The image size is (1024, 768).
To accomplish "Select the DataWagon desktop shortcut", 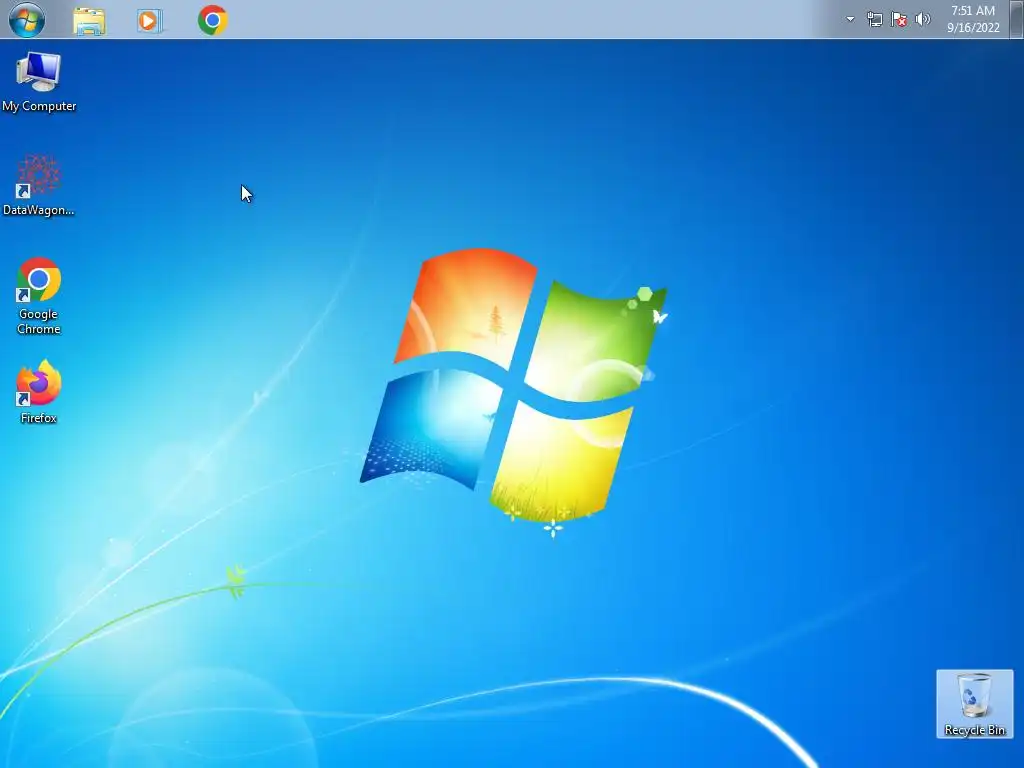I will click(39, 185).
